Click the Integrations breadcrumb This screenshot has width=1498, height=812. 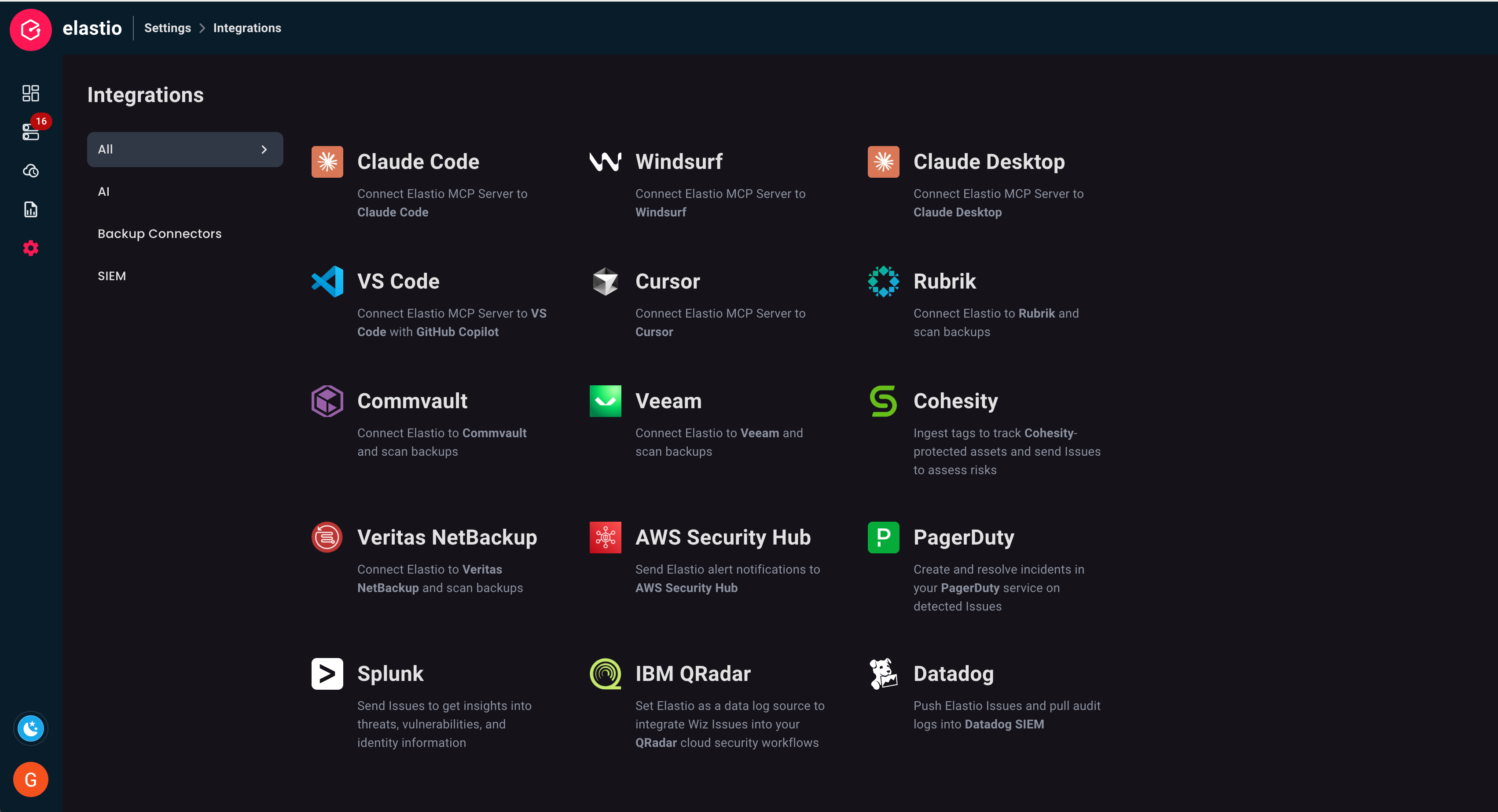pos(246,27)
